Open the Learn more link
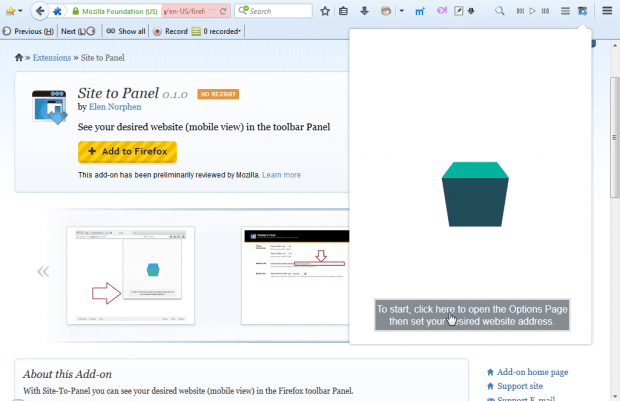The height and width of the screenshot is (401, 620). click(282, 175)
